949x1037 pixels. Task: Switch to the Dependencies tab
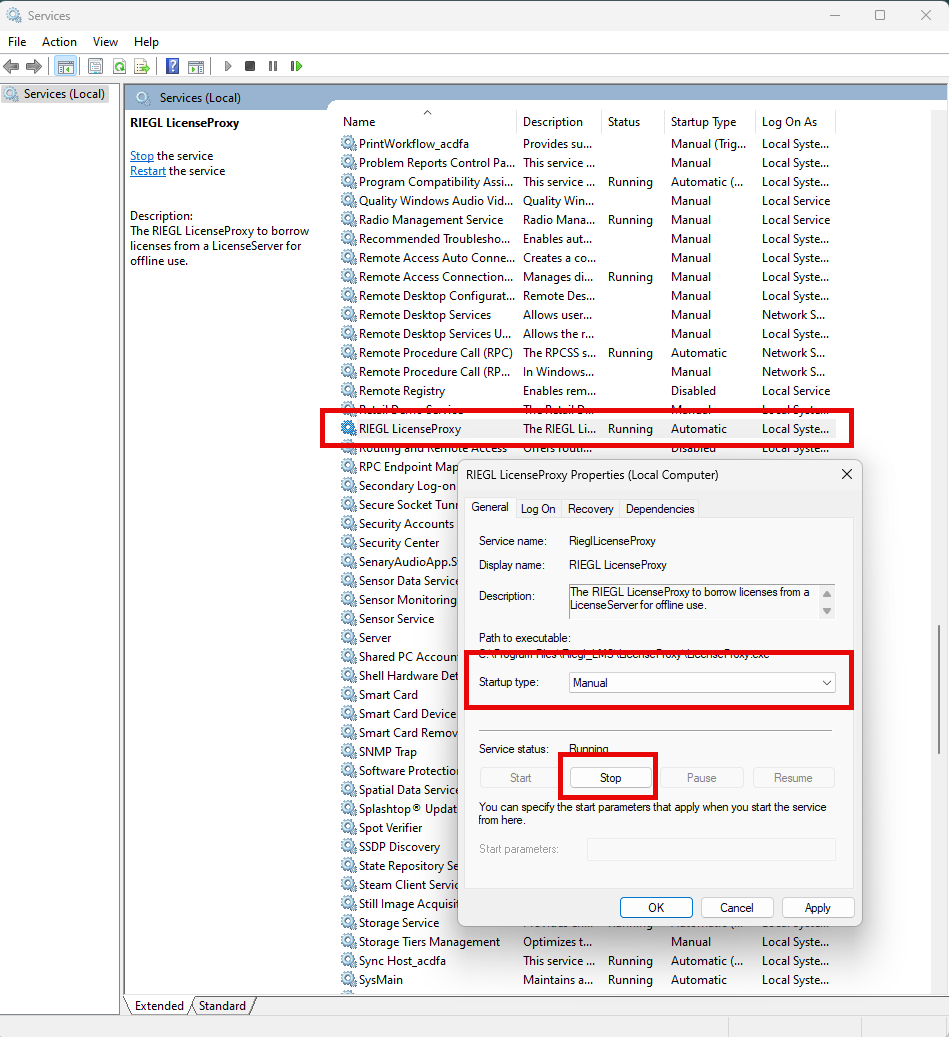coord(659,509)
